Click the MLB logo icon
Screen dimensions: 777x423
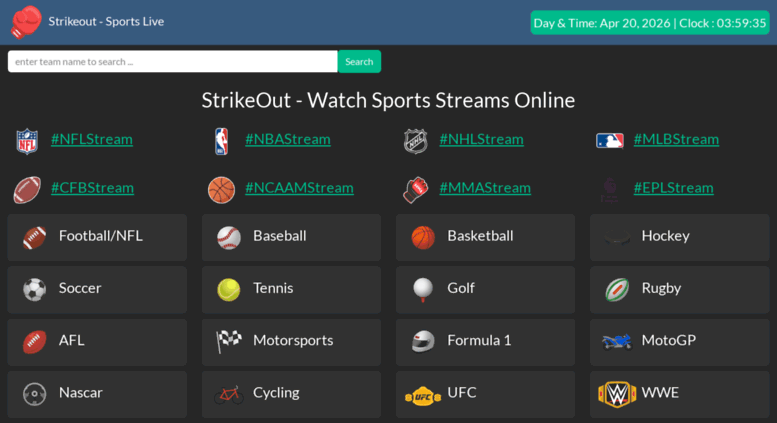(610, 141)
